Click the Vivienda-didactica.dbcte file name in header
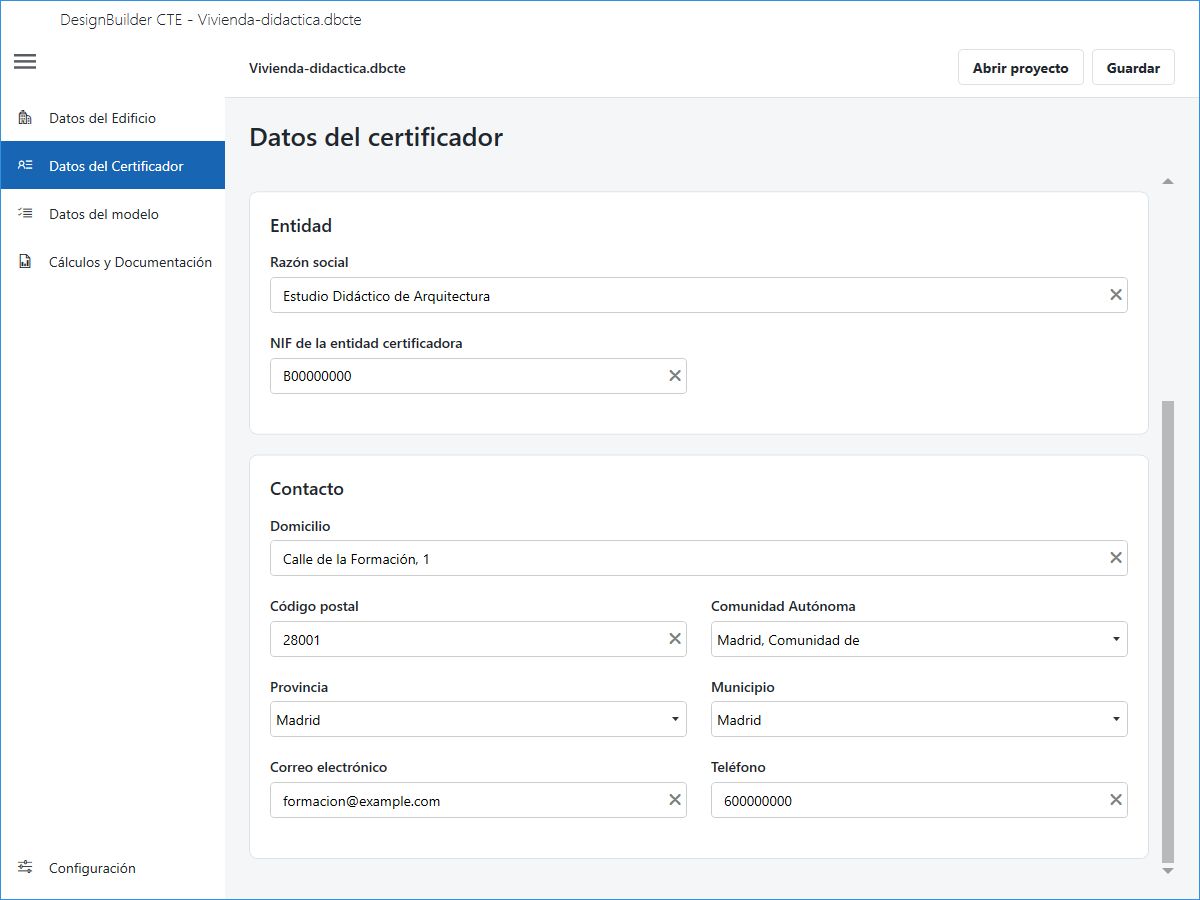 [327, 69]
